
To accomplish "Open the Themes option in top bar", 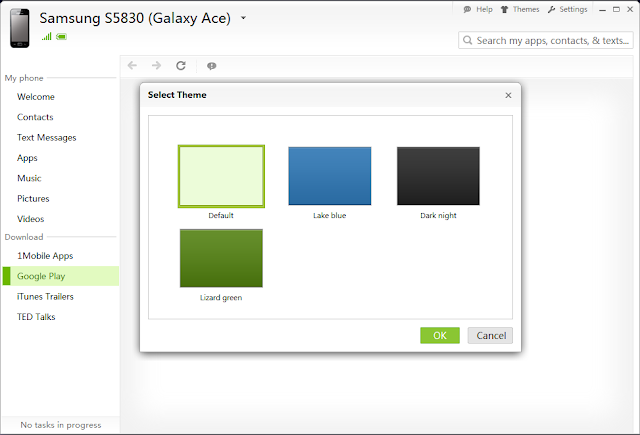I will point(520,9).
